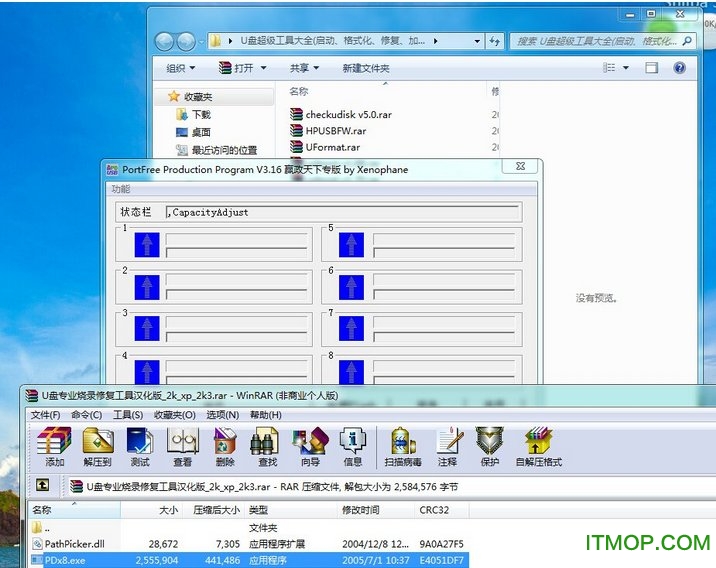This screenshot has height=568, width=716.
Task: Sort the WinRAR list by Name (名称) column
Action: coord(74,510)
